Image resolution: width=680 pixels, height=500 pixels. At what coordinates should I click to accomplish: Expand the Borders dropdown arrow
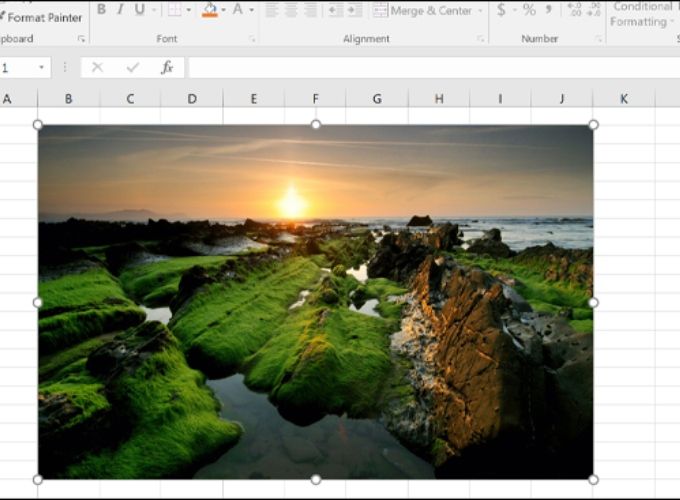(x=189, y=10)
